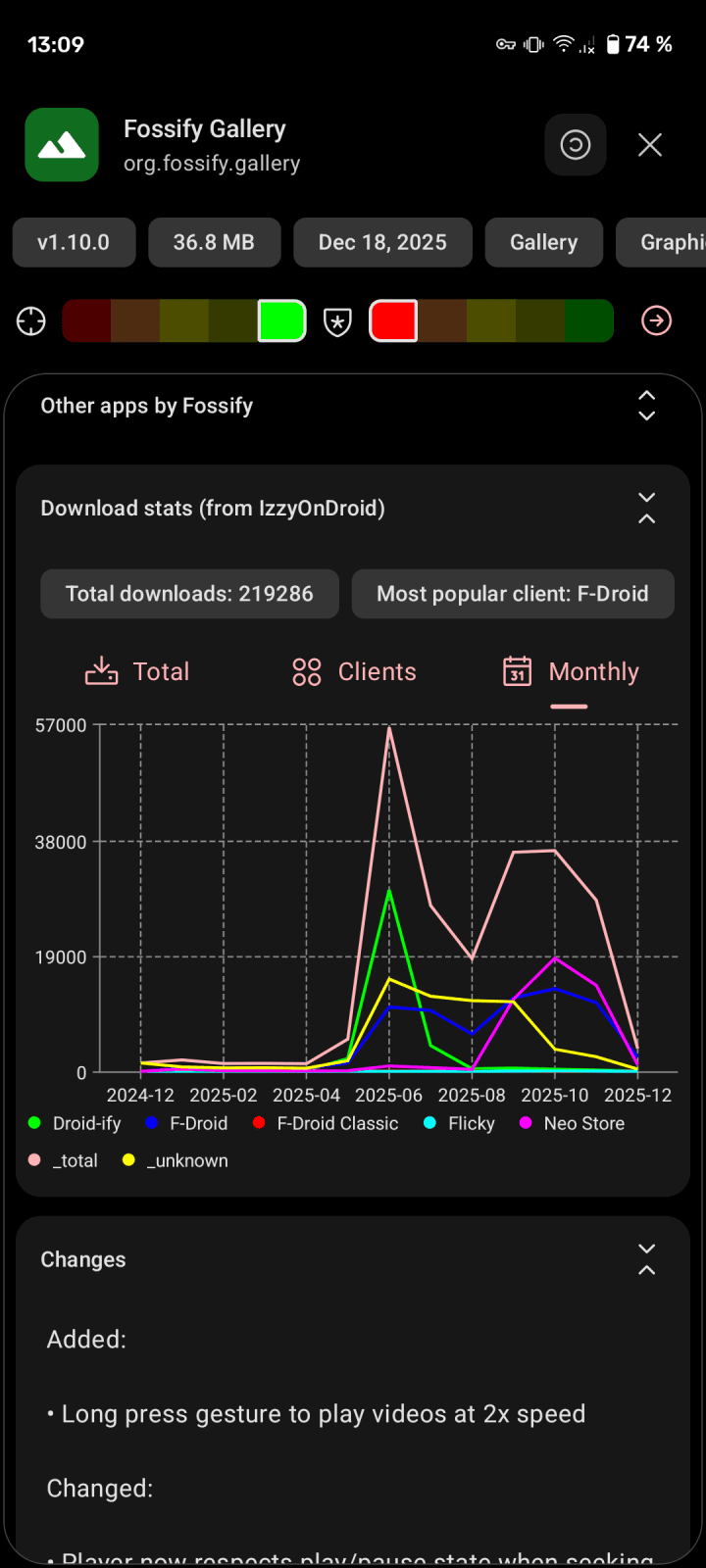Collapse the Download stats section

coord(646,508)
